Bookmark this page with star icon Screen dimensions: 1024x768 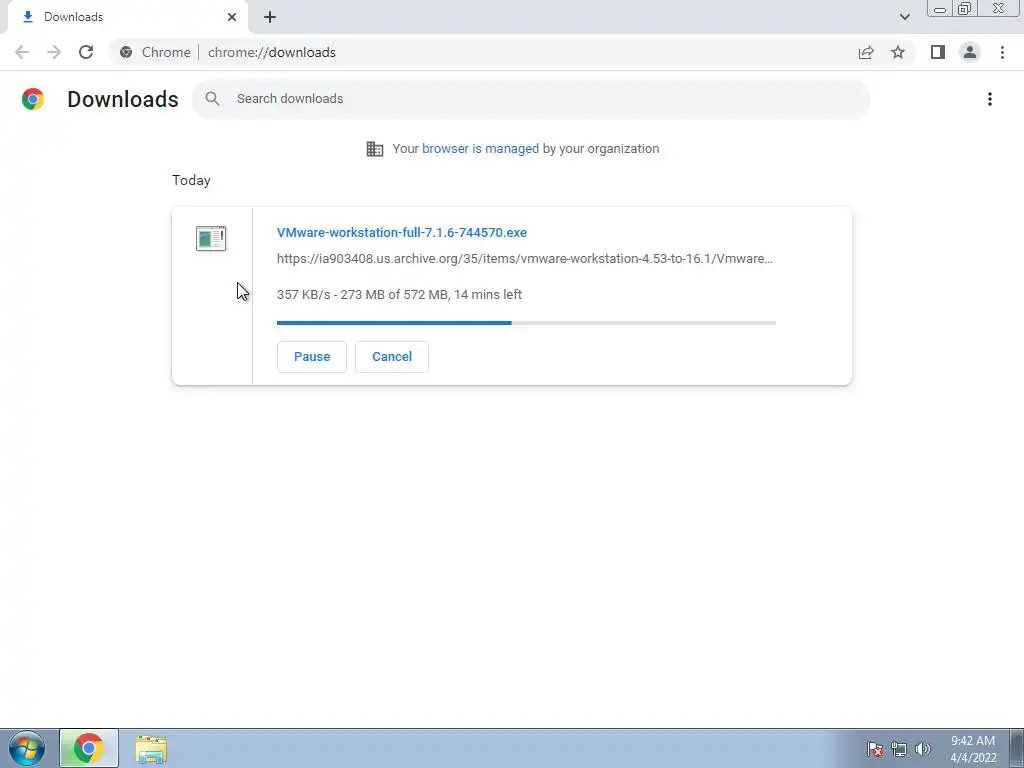[x=898, y=52]
